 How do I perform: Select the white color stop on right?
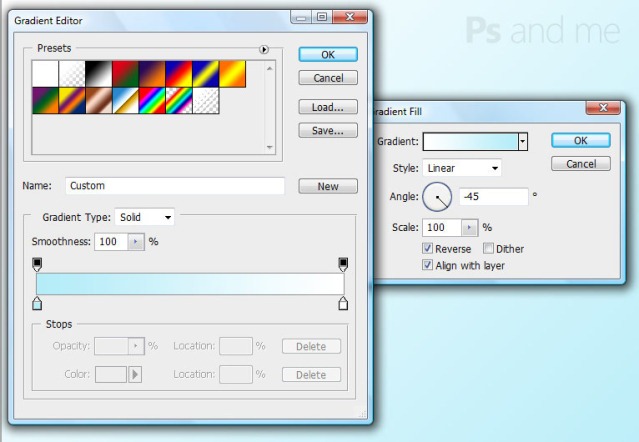click(343, 303)
